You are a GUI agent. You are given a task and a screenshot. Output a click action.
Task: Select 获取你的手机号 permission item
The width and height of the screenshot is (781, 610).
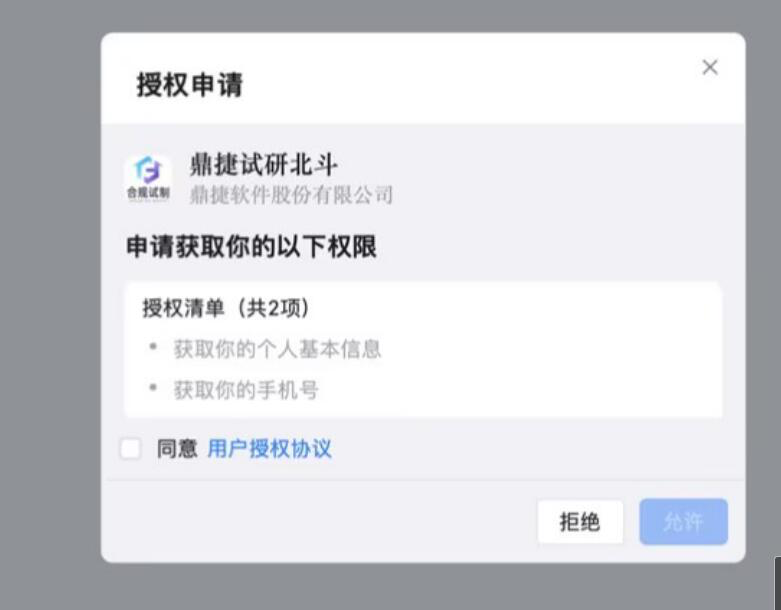coord(246,390)
